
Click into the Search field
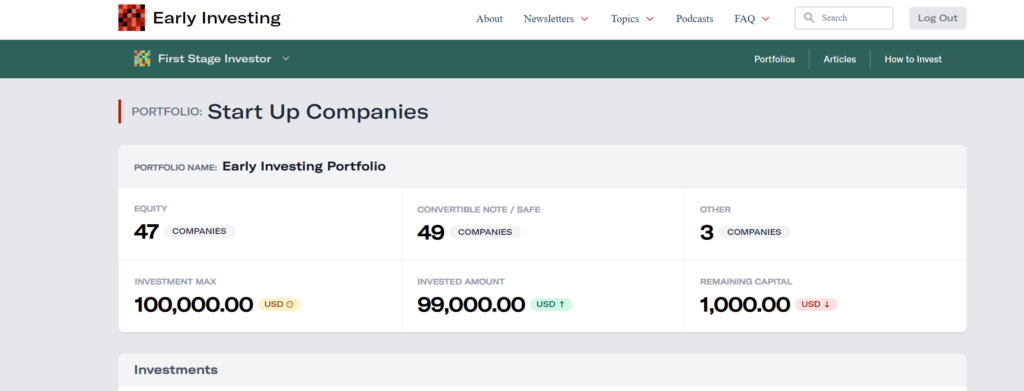pyautogui.click(x=844, y=18)
